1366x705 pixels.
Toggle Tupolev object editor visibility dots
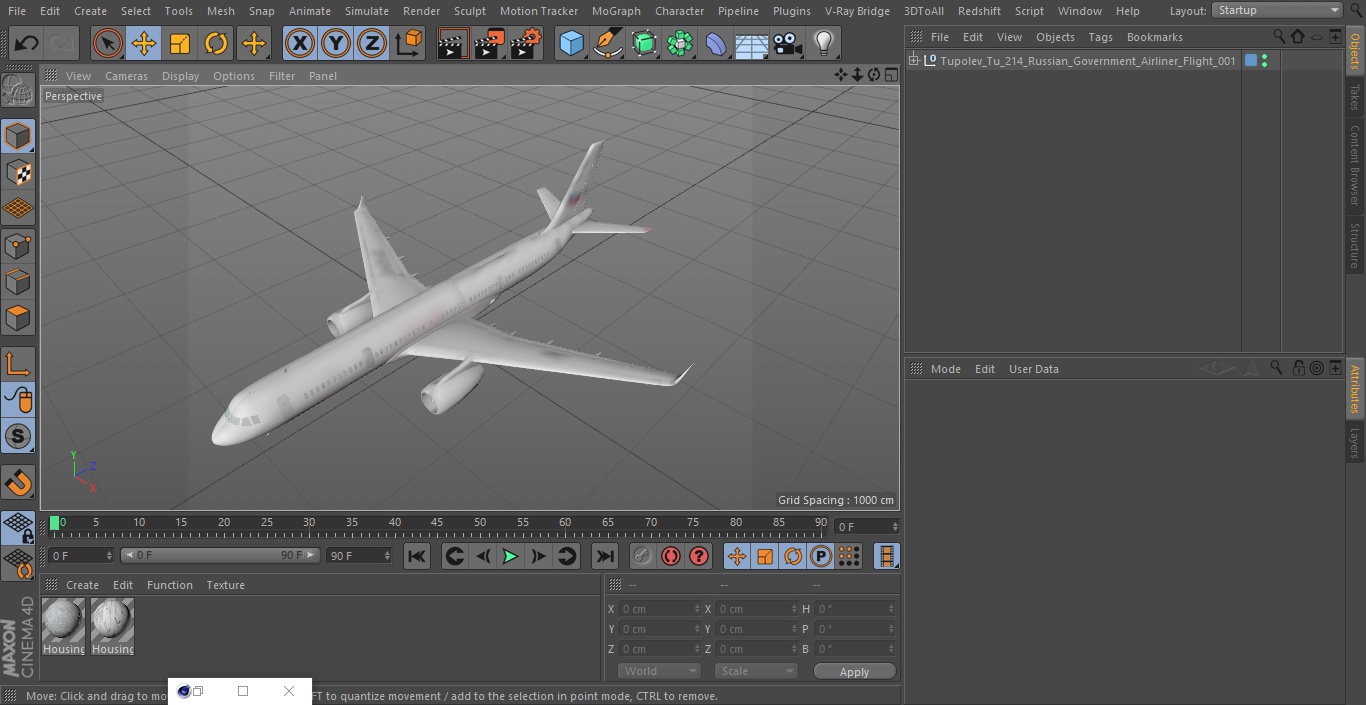[1265, 61]
